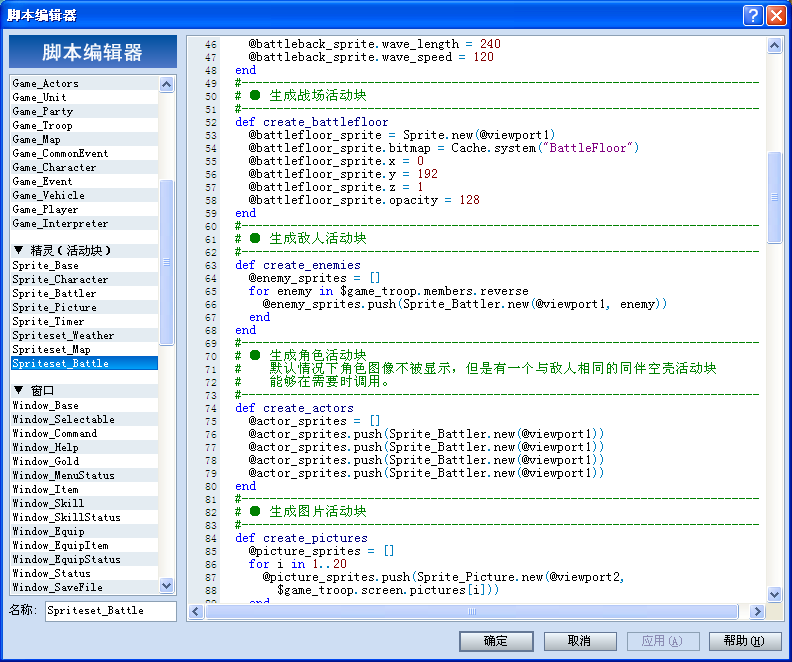
Task: Click the down arrow of the script list scrollbar
Action: click(x=167, y=586)
